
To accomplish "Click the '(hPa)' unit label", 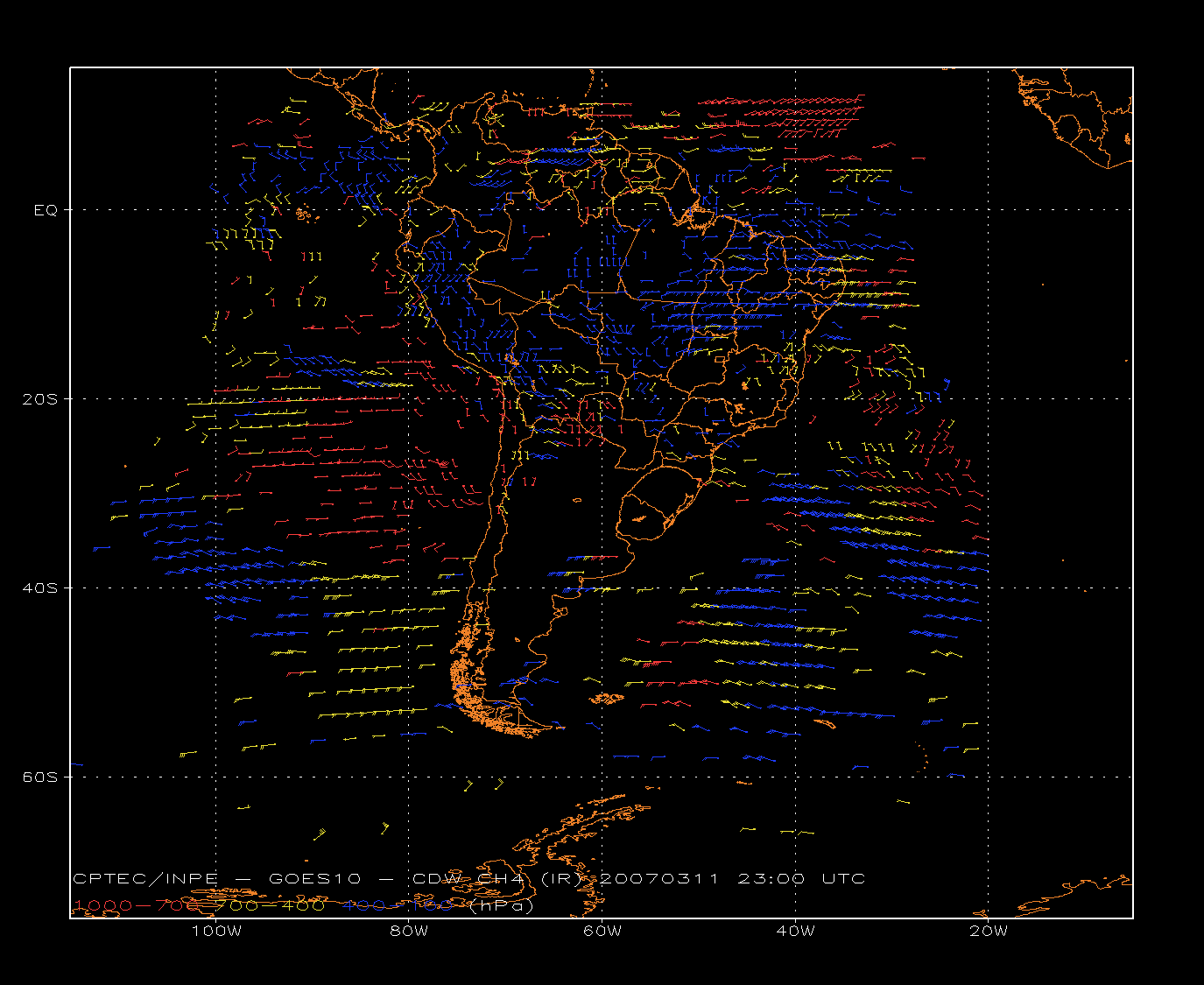I will 502,906.
